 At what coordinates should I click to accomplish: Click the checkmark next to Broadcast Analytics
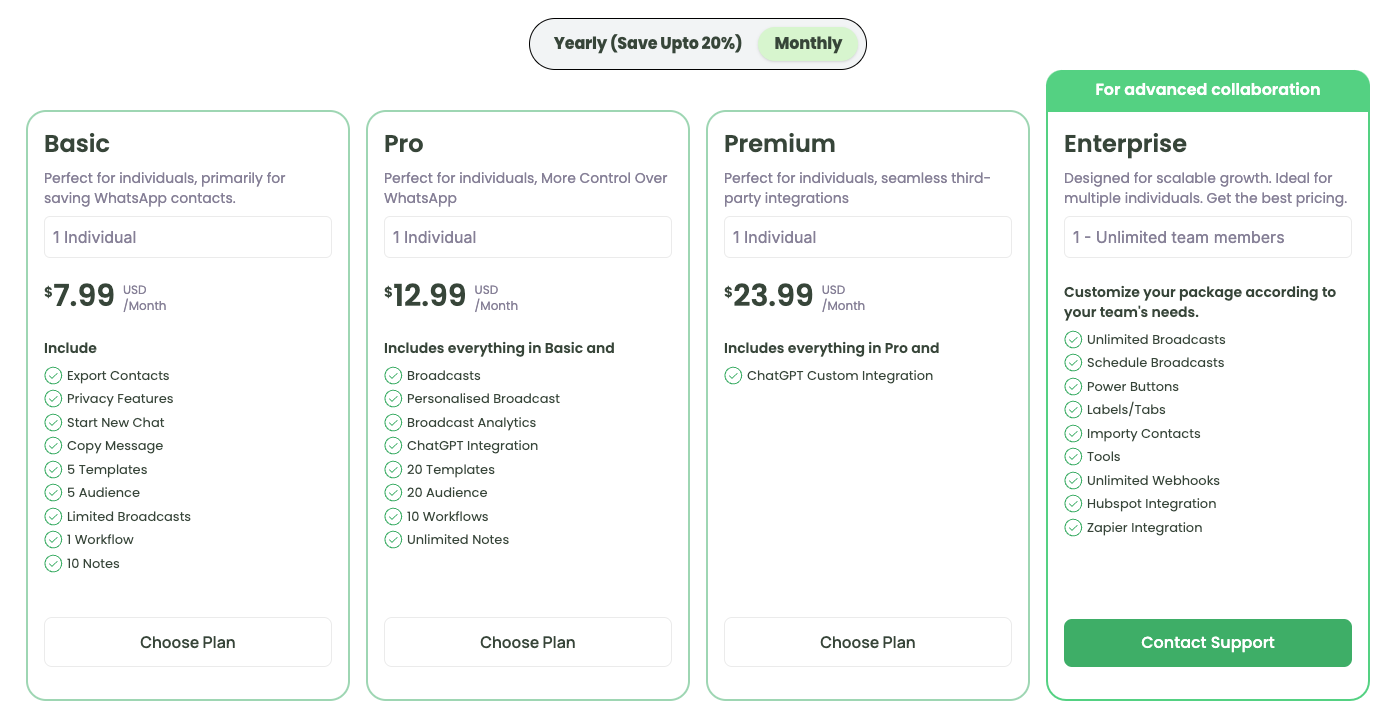coord(393,422)
